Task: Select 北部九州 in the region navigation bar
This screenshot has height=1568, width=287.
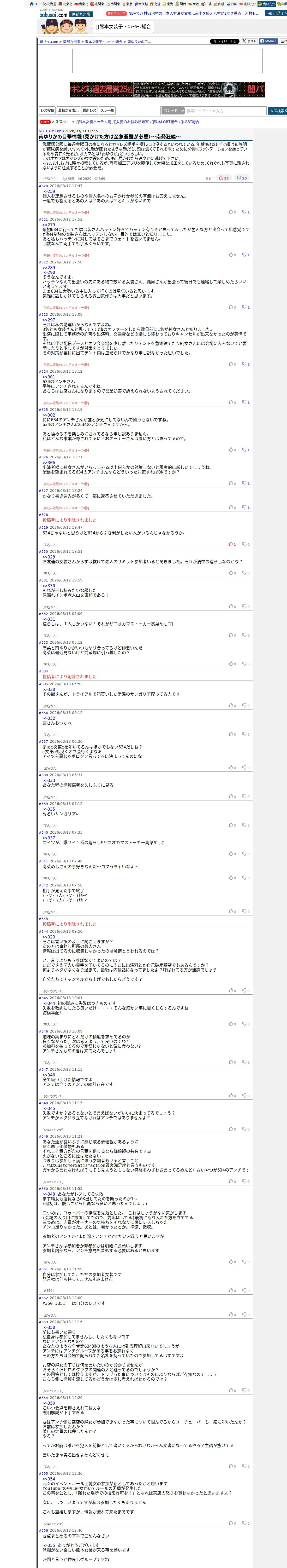Action: point(248,4)
